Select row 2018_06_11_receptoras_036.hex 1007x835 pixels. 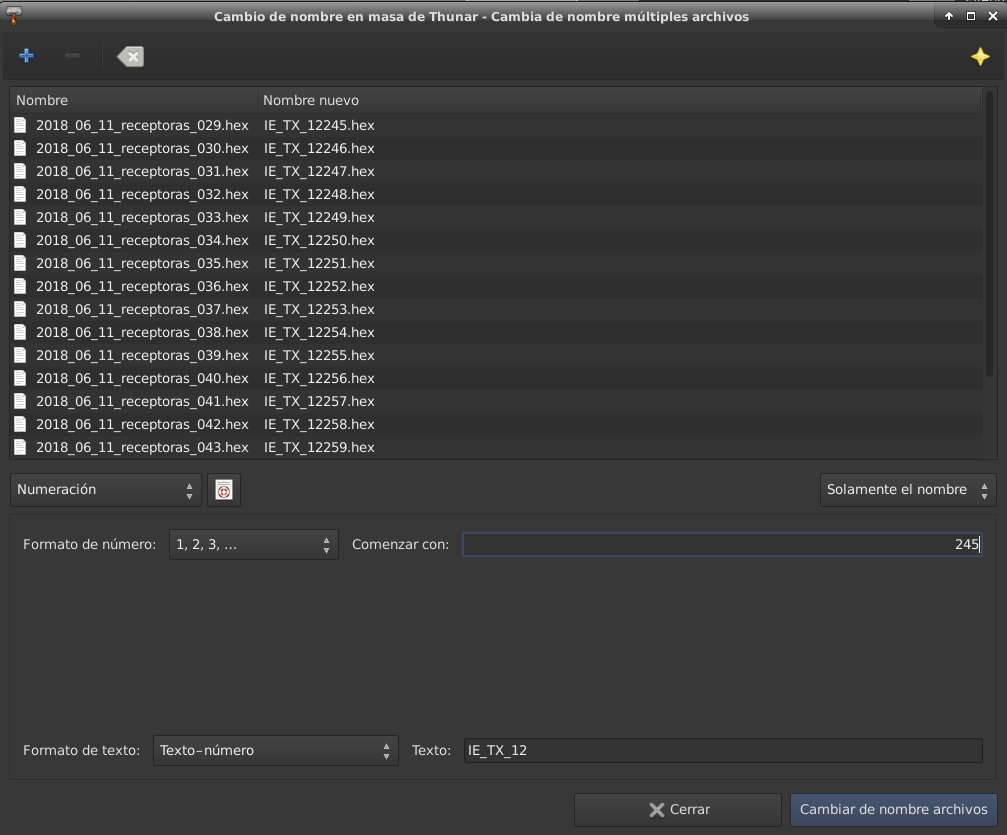tap(142, 286)
